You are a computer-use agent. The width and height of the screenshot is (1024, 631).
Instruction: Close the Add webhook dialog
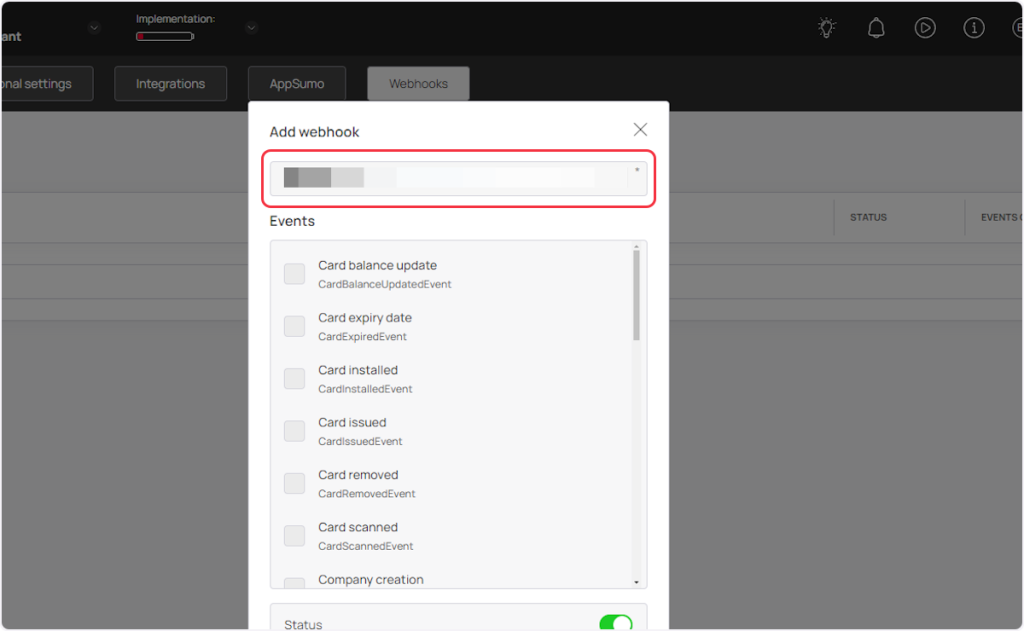640,130
